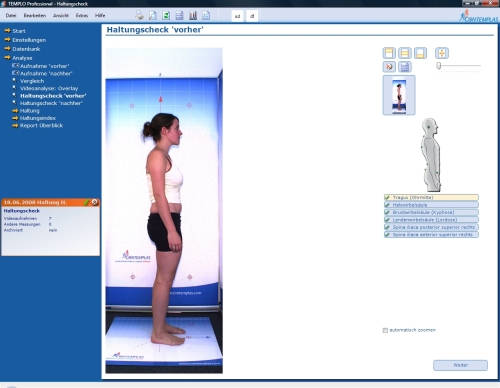The width and height of the screenshot is (500, 388).
Task: Click the posture photo of standing woman
Action: pyautogui.click(x=164, y=211)
